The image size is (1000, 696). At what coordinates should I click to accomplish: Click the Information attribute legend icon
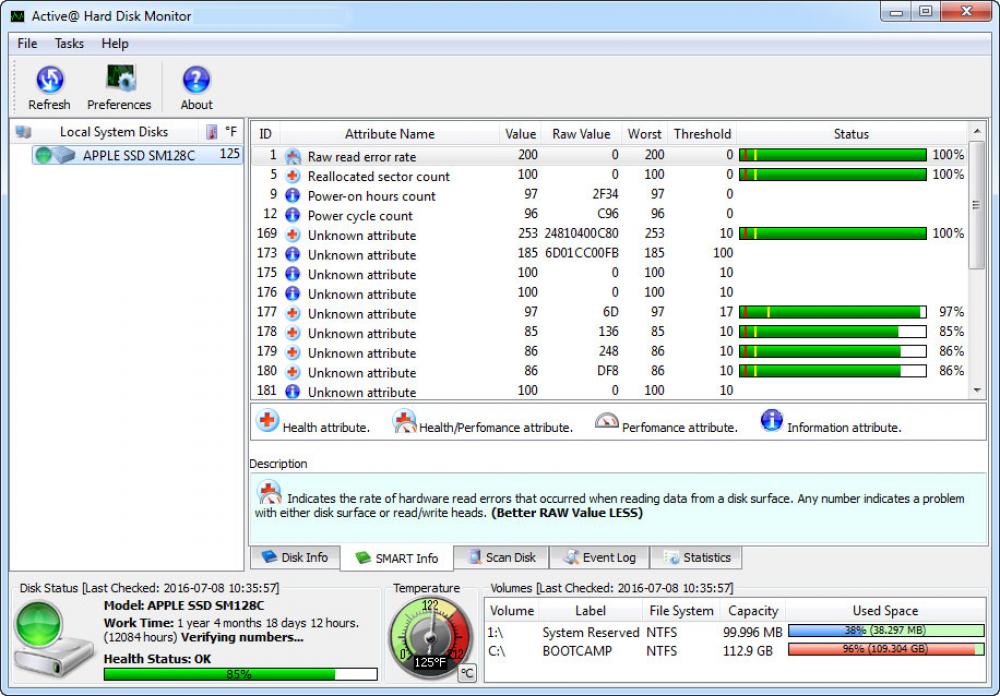(x=773, y=421)
